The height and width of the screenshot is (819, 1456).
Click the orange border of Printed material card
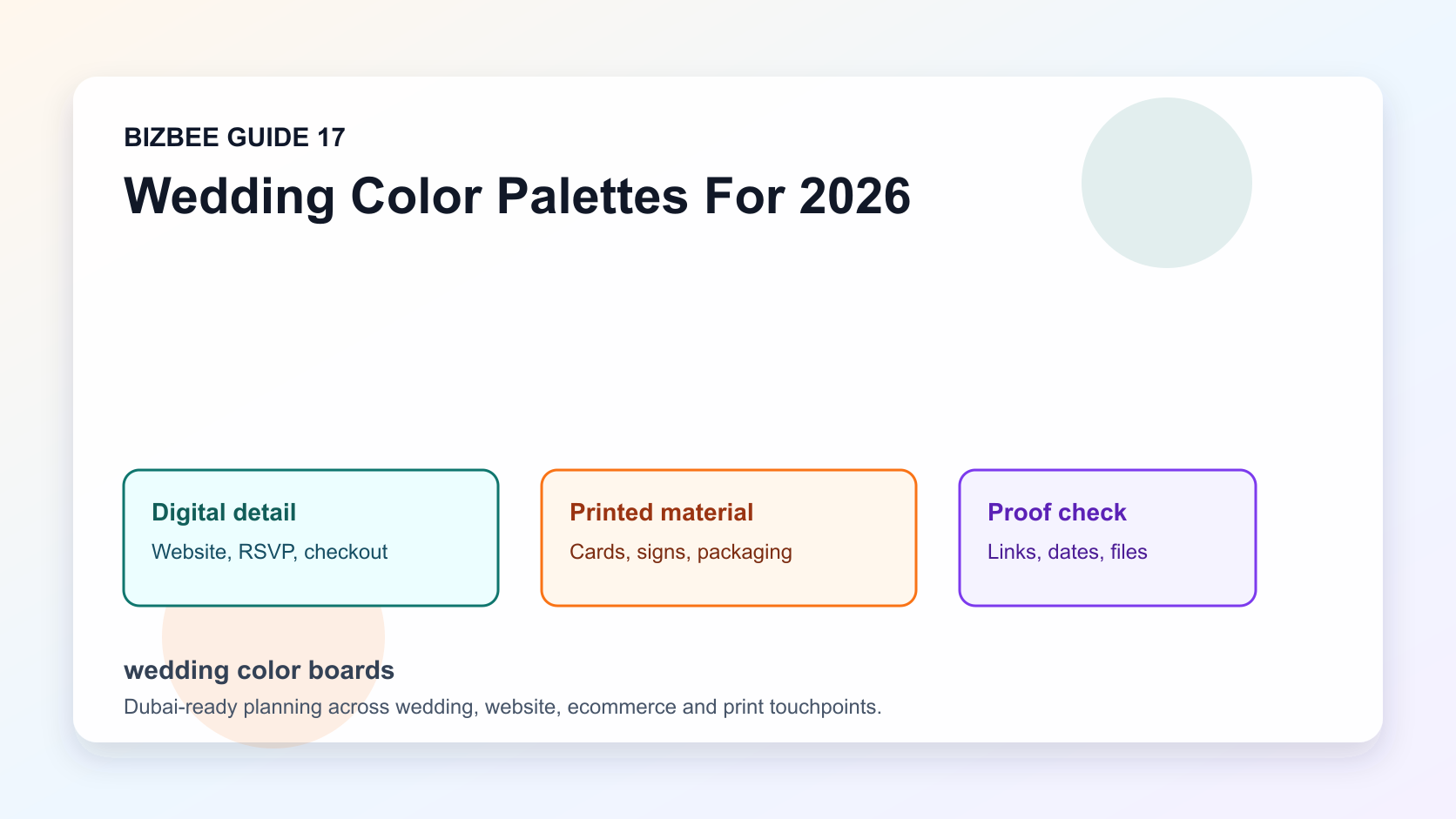point(729,470)
